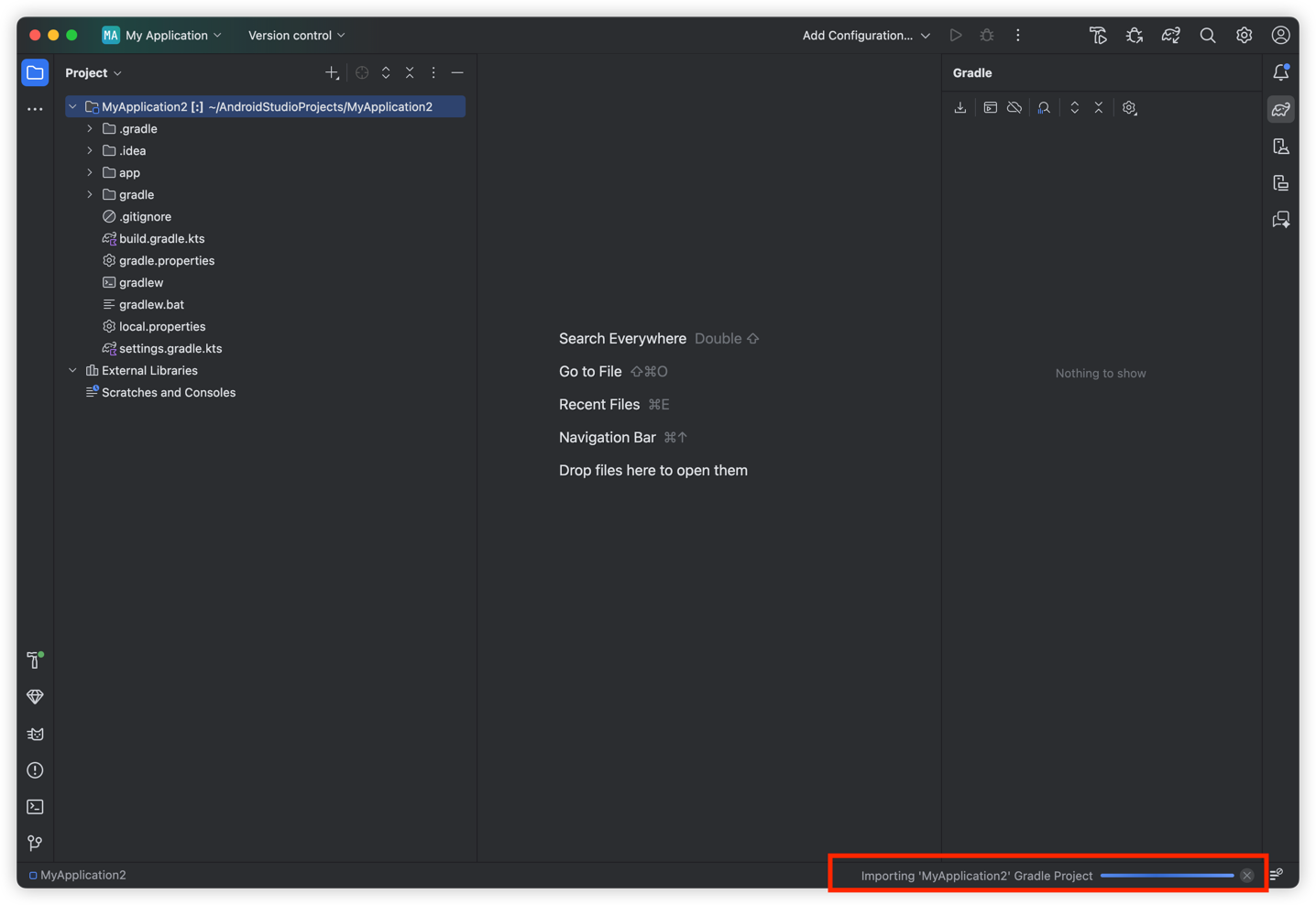Open the Add Configuration dropdown
The height and width of the screenshot is (905, 1316).
(x=865, y=36)
